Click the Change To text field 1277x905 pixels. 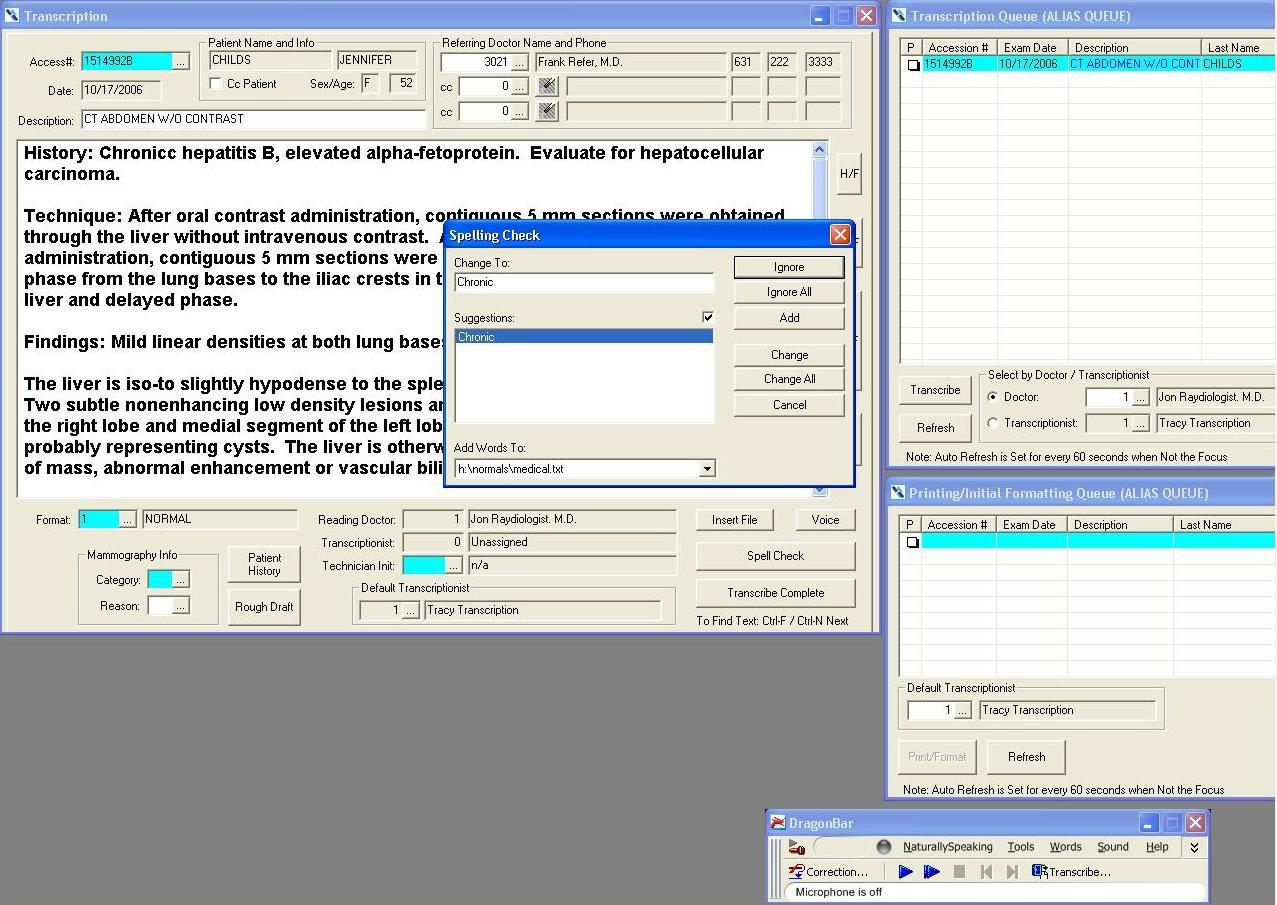(583, 282)
